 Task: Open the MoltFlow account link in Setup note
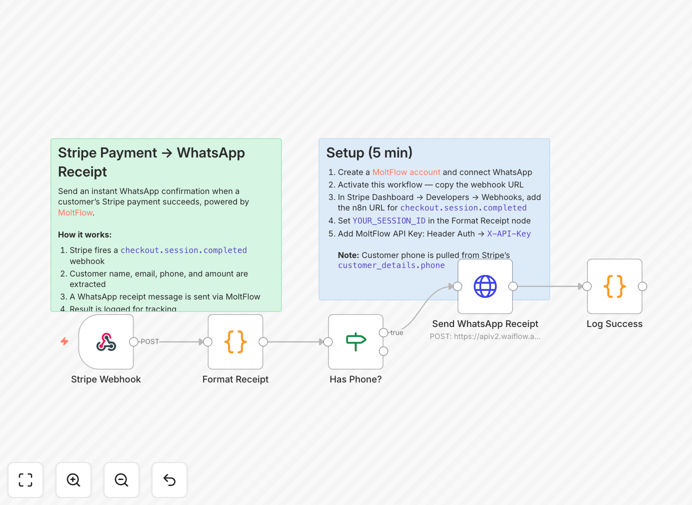[406, 172]
